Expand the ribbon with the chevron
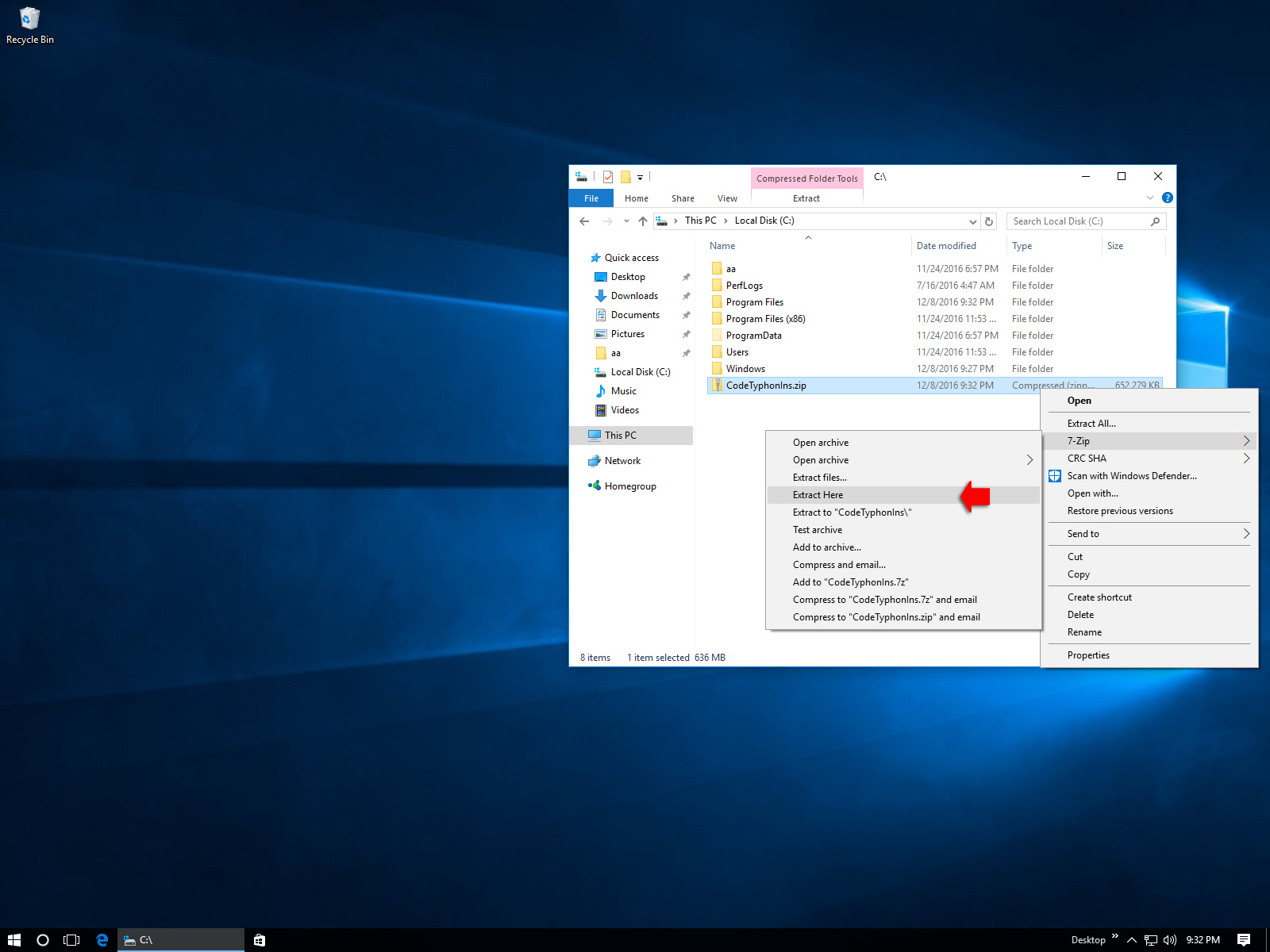 click(x=1150, y=198)
